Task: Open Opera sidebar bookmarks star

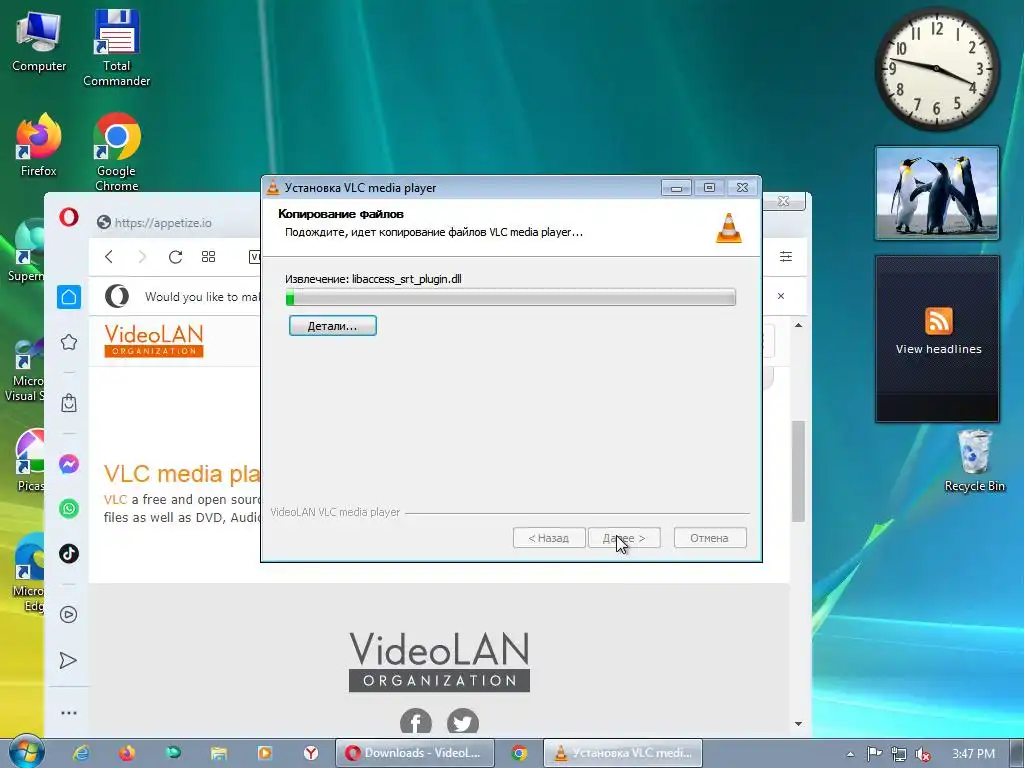Action: (69, 342)
